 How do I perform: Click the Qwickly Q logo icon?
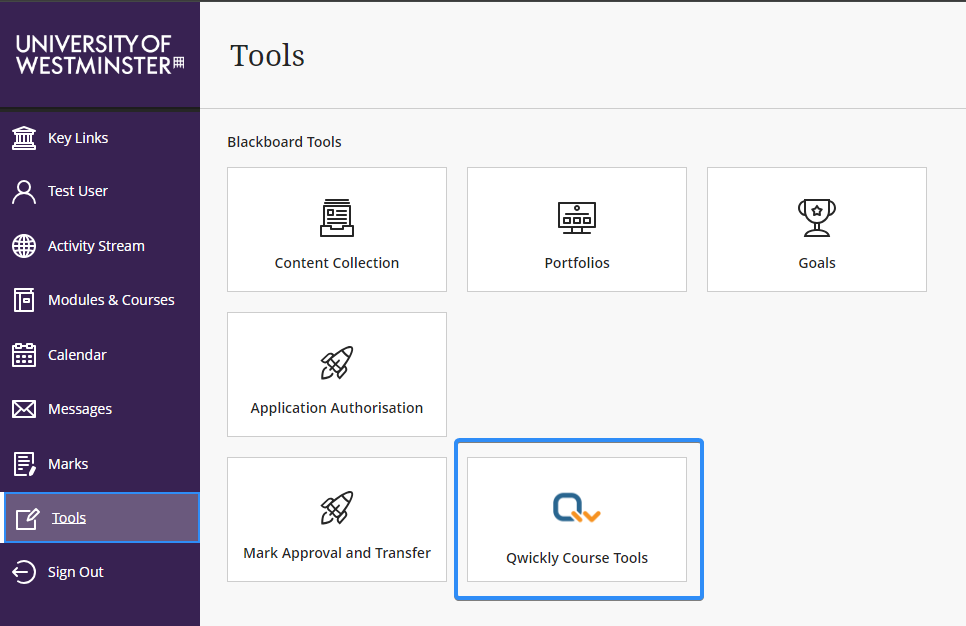pyautogui.click(x=577, y=508)
